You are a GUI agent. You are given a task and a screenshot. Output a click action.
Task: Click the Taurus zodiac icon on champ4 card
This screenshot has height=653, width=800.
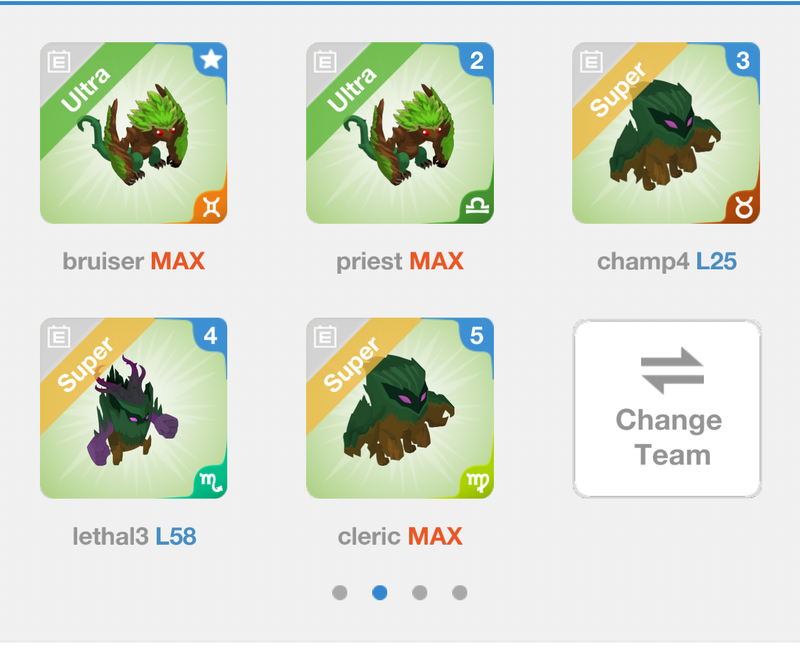[744, 207]
